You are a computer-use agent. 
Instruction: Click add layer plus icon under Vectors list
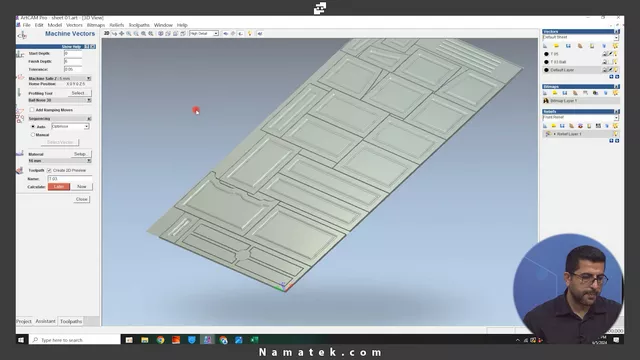coord(611,77)
